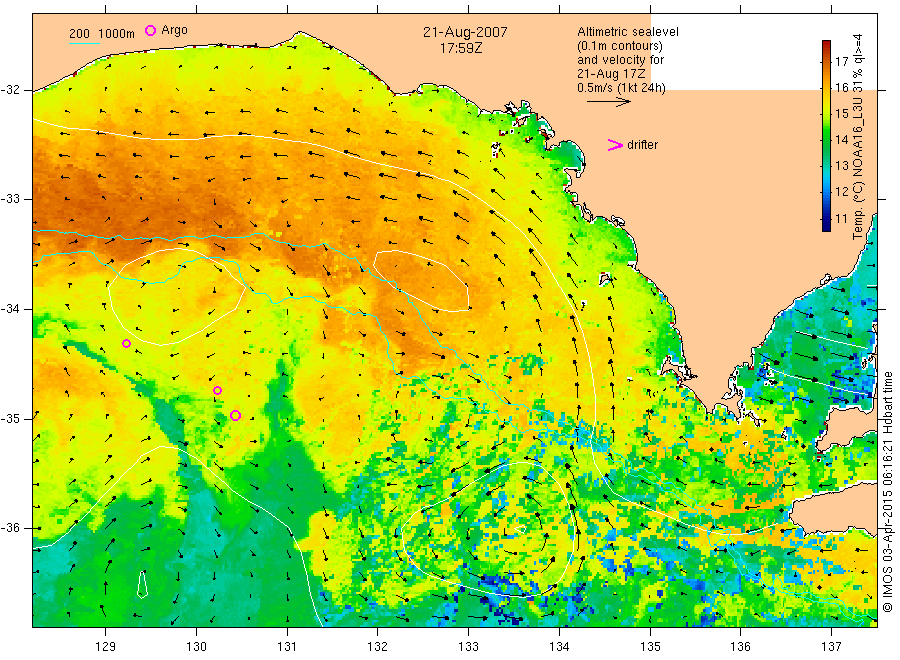This screenshot has width=900, height=660.
Task: Select the Argo float marker near 130.2, -34.75
Action: (218, 391)
